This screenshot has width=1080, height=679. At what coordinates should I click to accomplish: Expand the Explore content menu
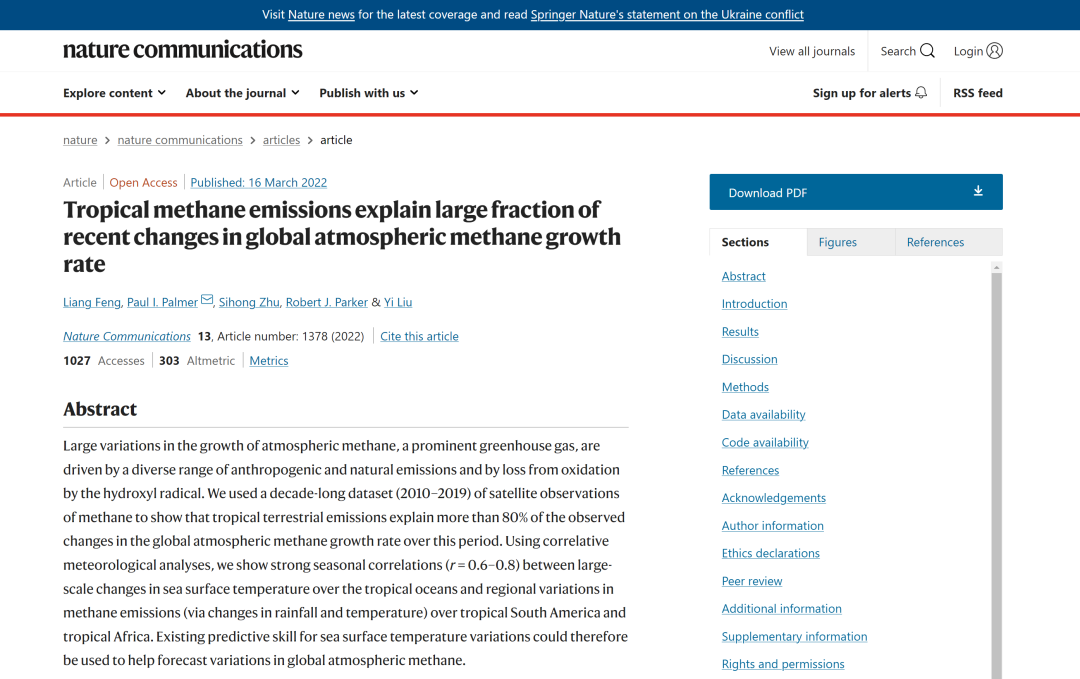(114, 93)
